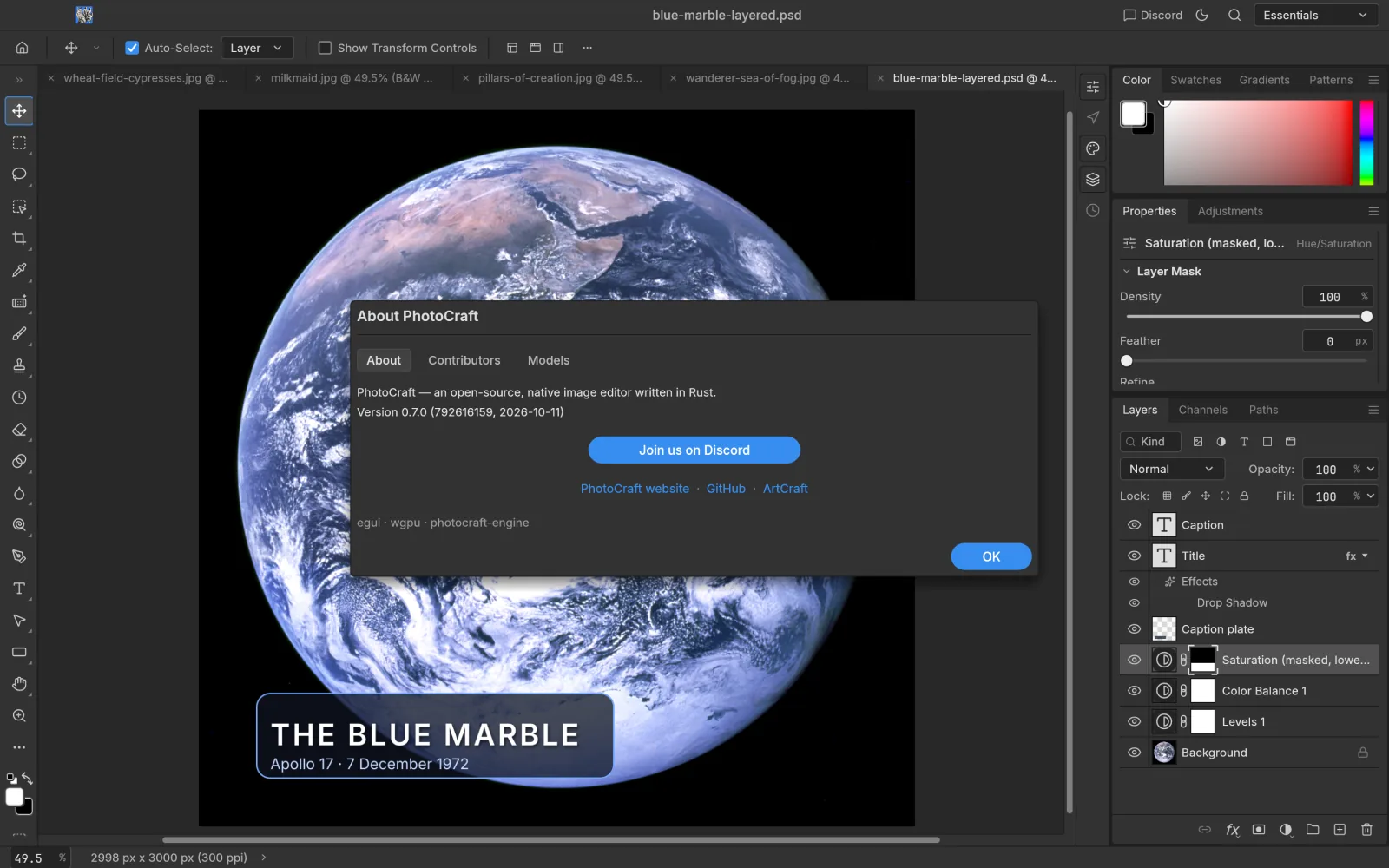Enable Show Transform Controls checkbox
The height and width of the screenshot is (868, 1389).
pos(325,48)
